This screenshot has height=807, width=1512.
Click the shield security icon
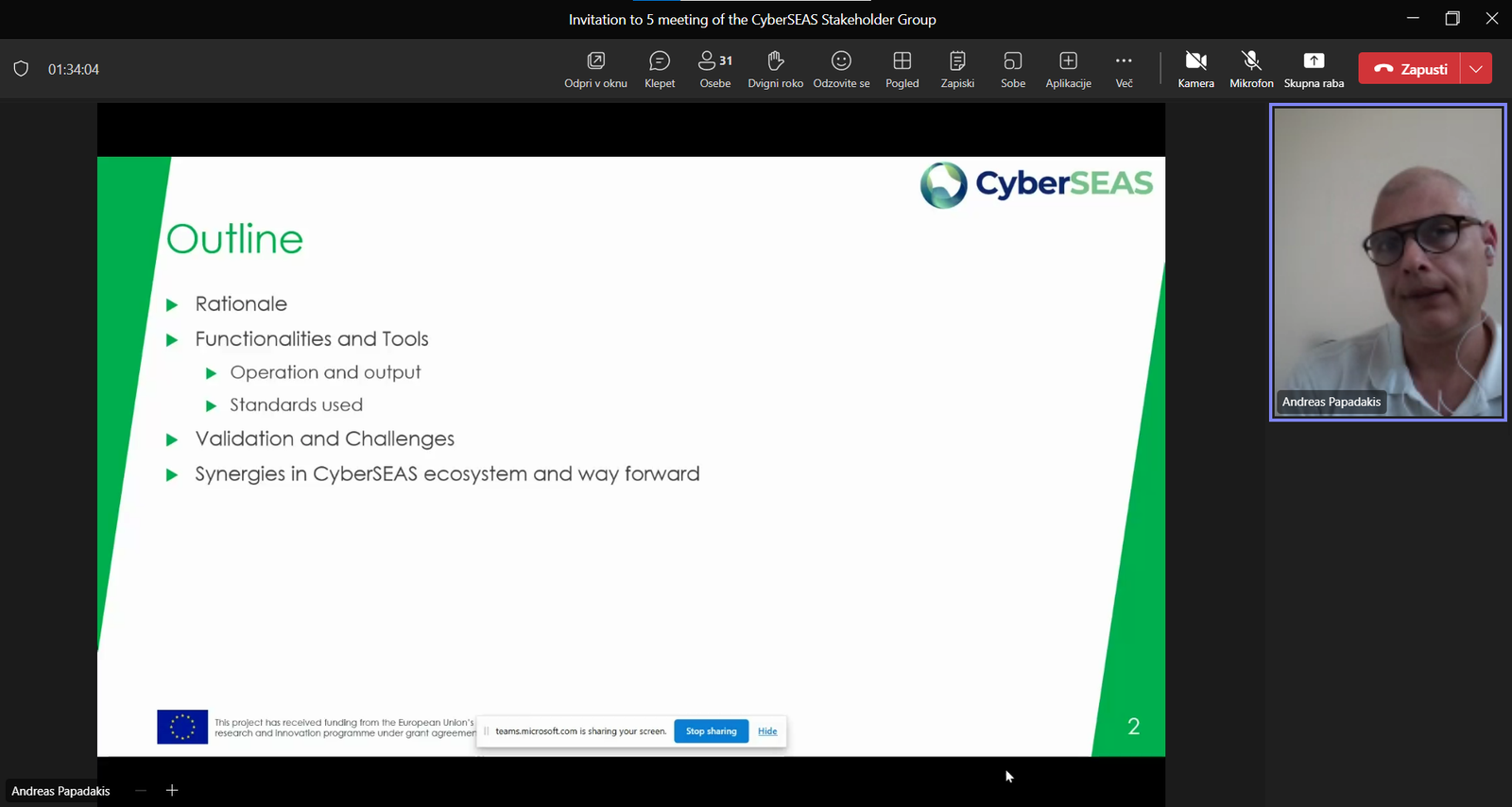(x=21, y=69)
